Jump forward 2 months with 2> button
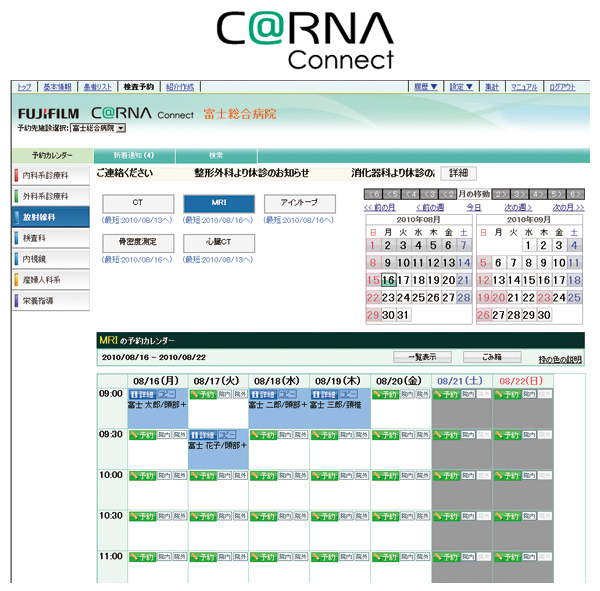This screenshot has height=591, width=600. click(501, 194)
